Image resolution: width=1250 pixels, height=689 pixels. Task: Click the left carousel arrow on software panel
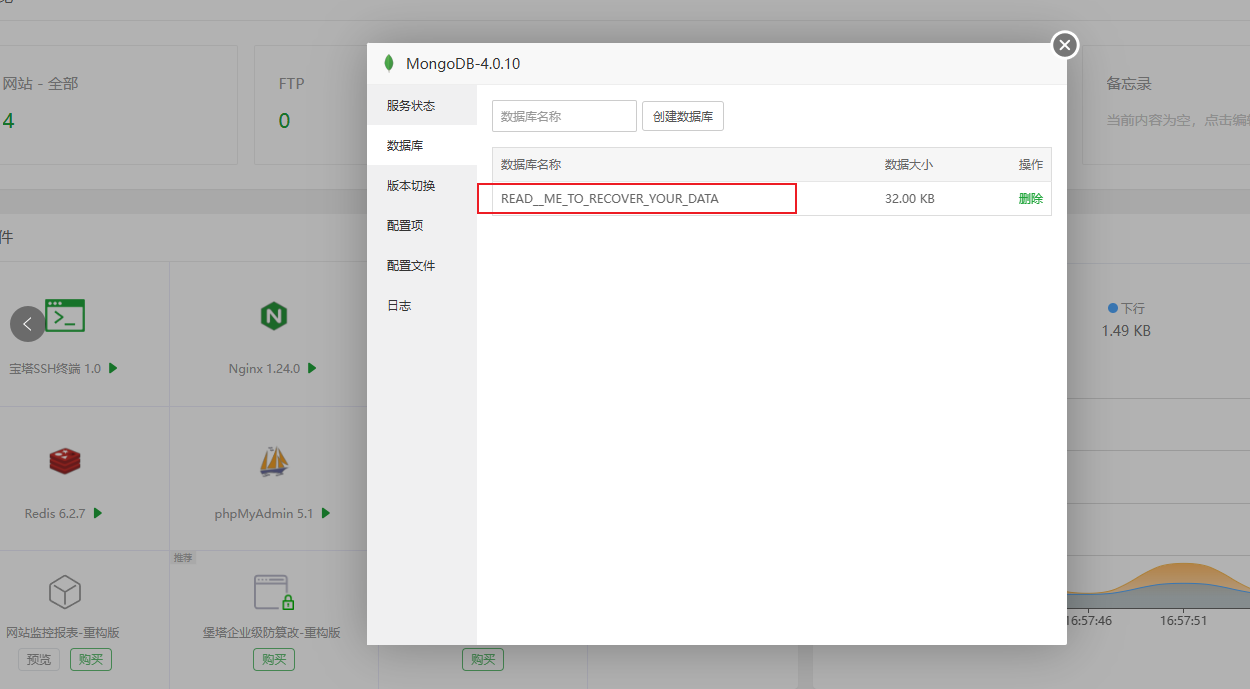pos(28,323)
